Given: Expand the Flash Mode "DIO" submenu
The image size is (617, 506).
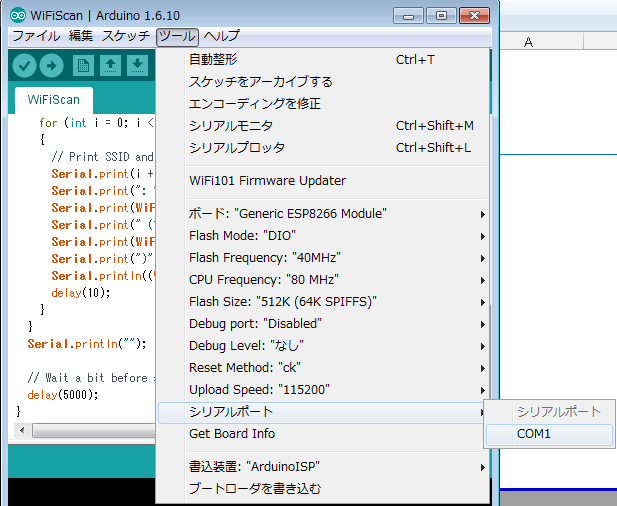Looking at the screenshot, I should point(323,236).
